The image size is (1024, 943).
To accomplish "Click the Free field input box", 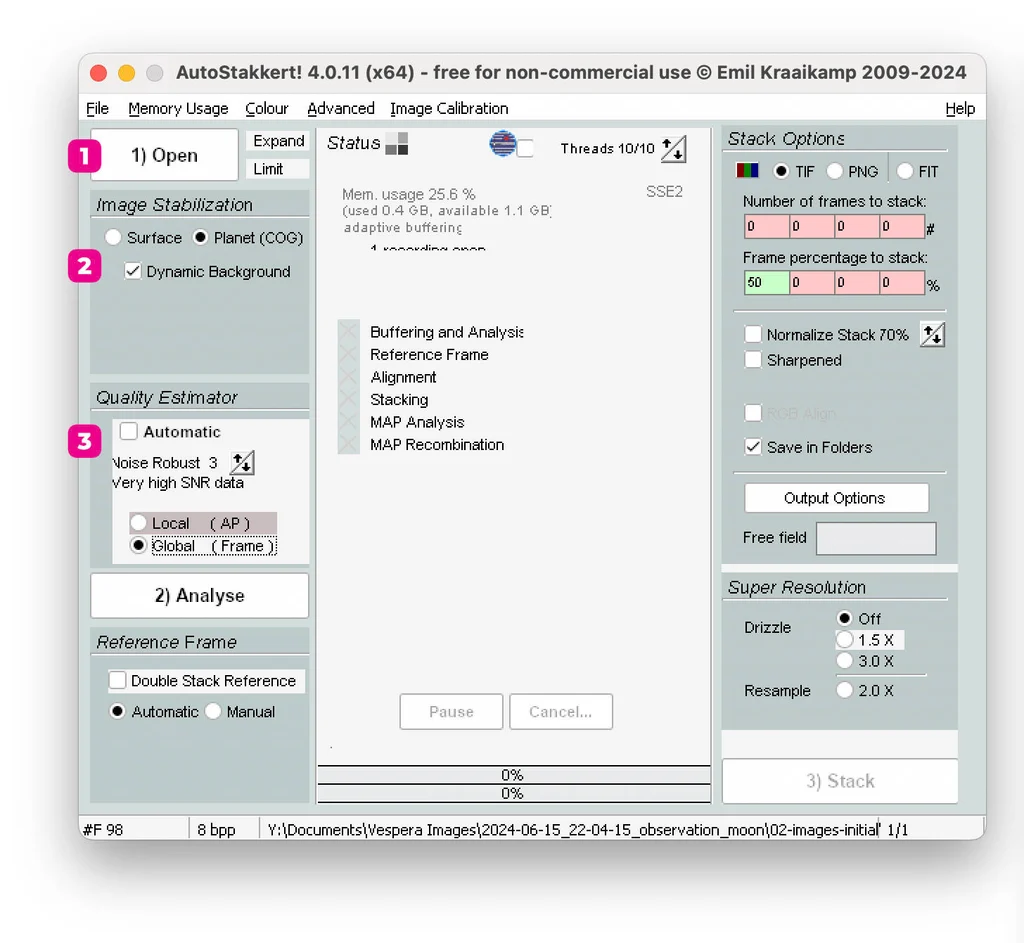I will 876,538.
